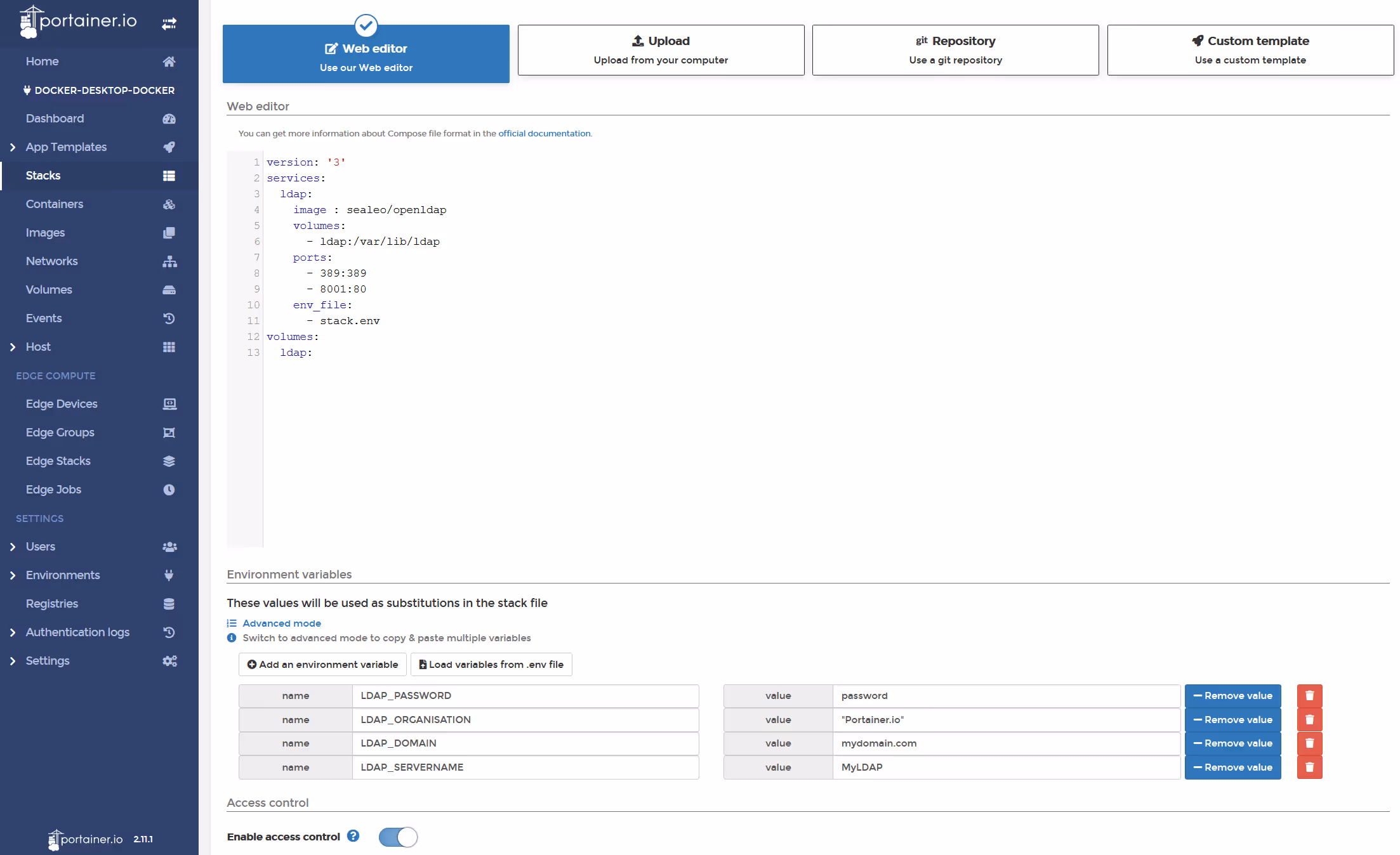
Task: Click the password value input field
Action: pos(1006,696)
